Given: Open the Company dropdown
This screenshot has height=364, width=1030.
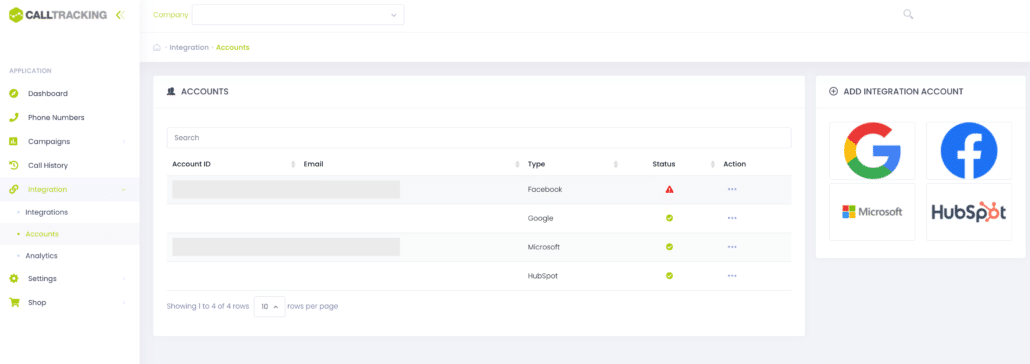Looking at the screenshot, I should [298, 14].
